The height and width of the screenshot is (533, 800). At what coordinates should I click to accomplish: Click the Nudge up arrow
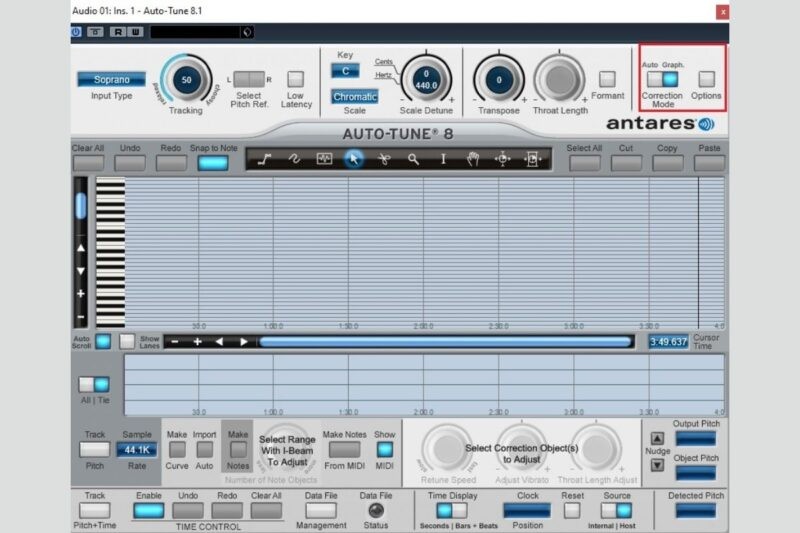[657, 438]
